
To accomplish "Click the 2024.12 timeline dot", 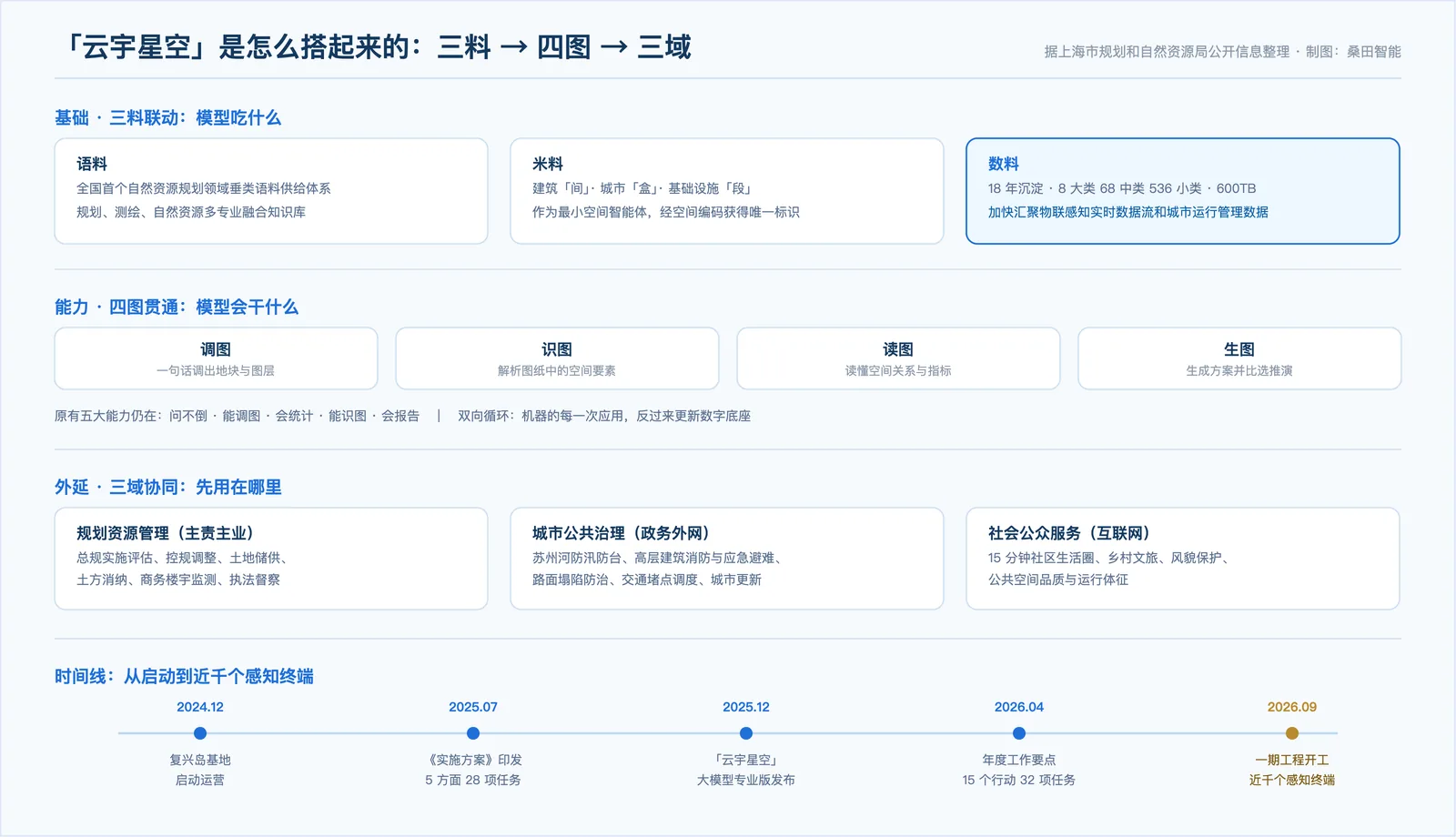I will 200,733.
